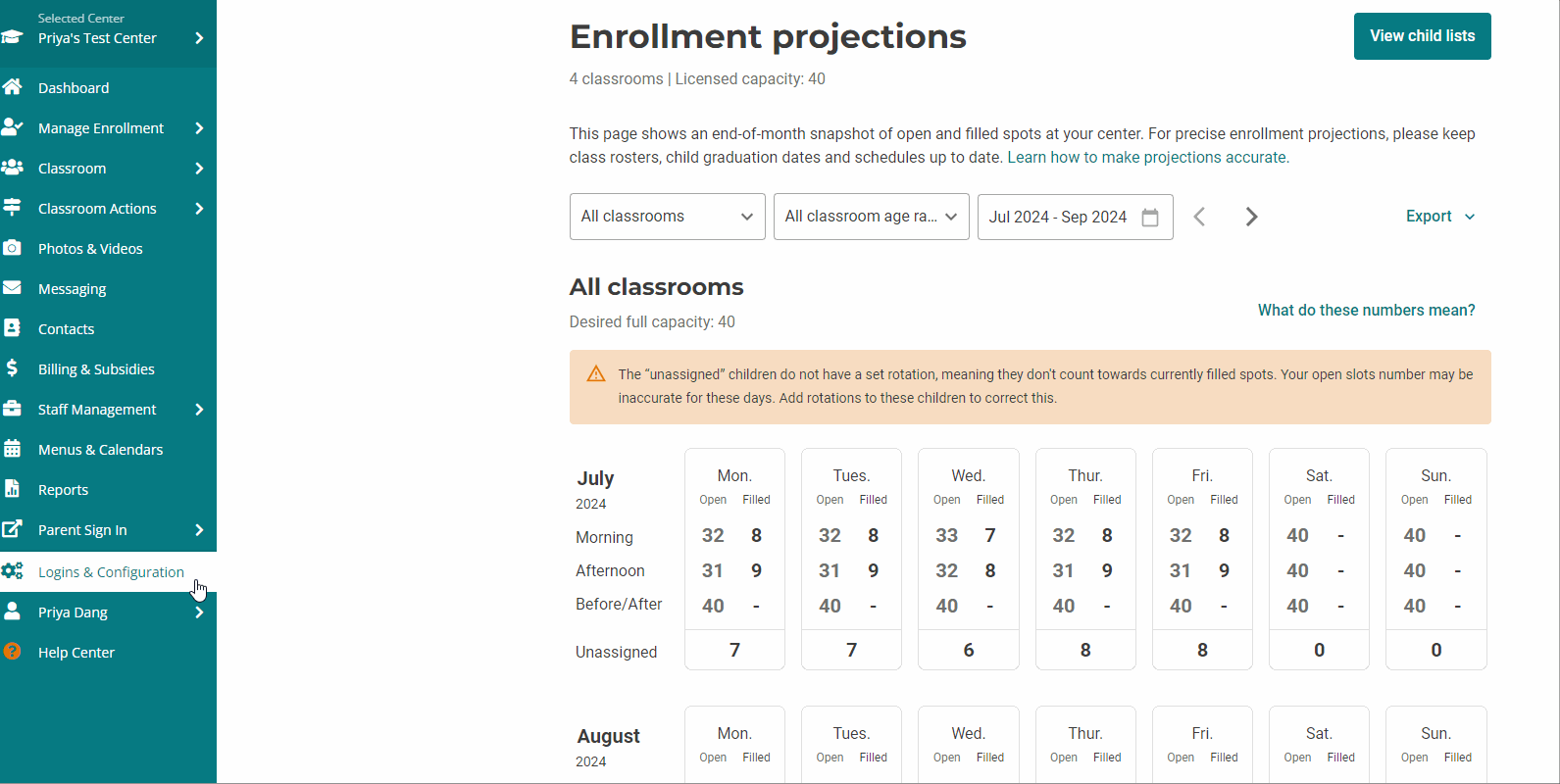The image size is (1560, 784).
Task: Open "What do these numbers mean?" link
Action: [1366, 310]
